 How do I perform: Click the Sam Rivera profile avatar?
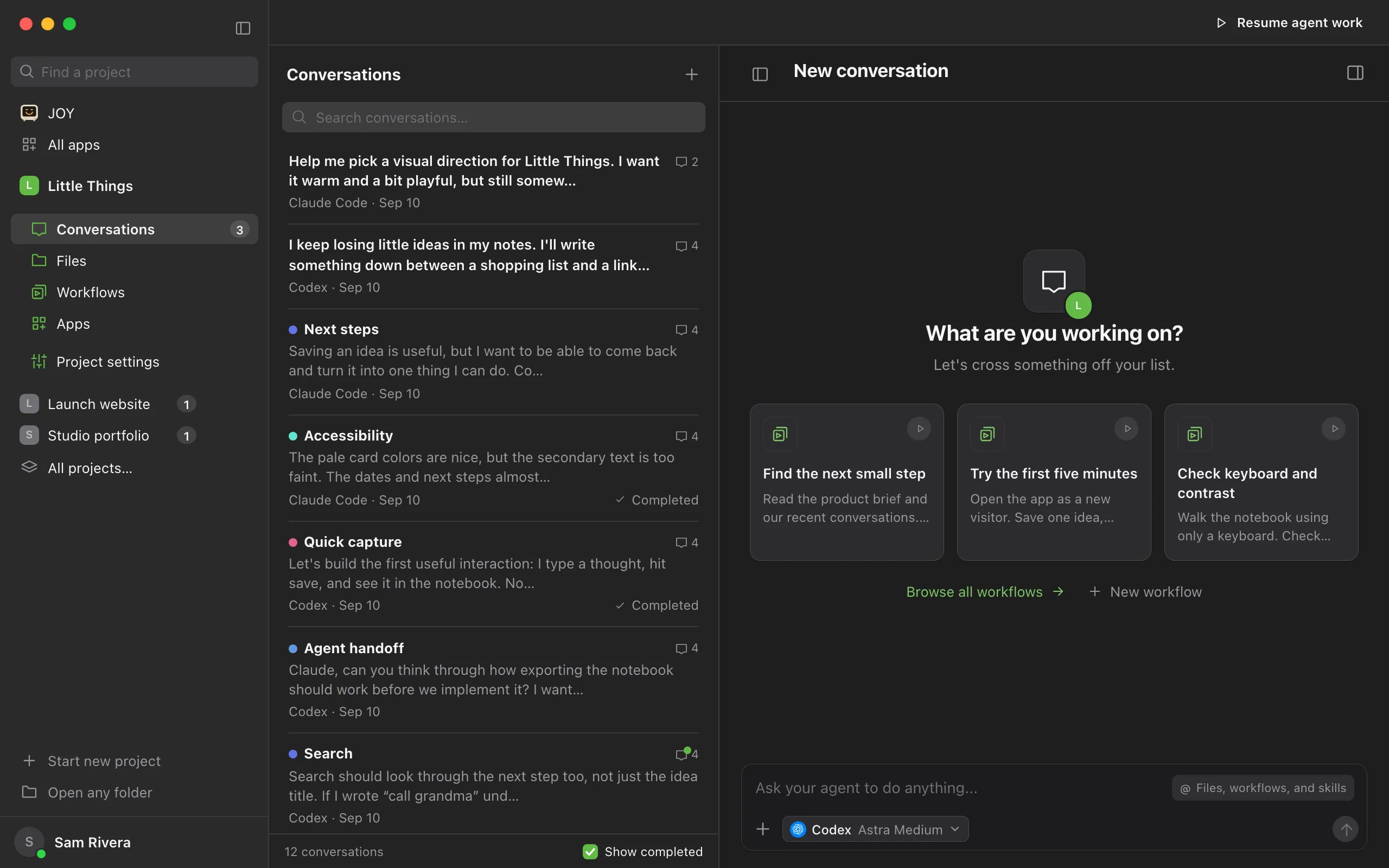pos(29,842)
